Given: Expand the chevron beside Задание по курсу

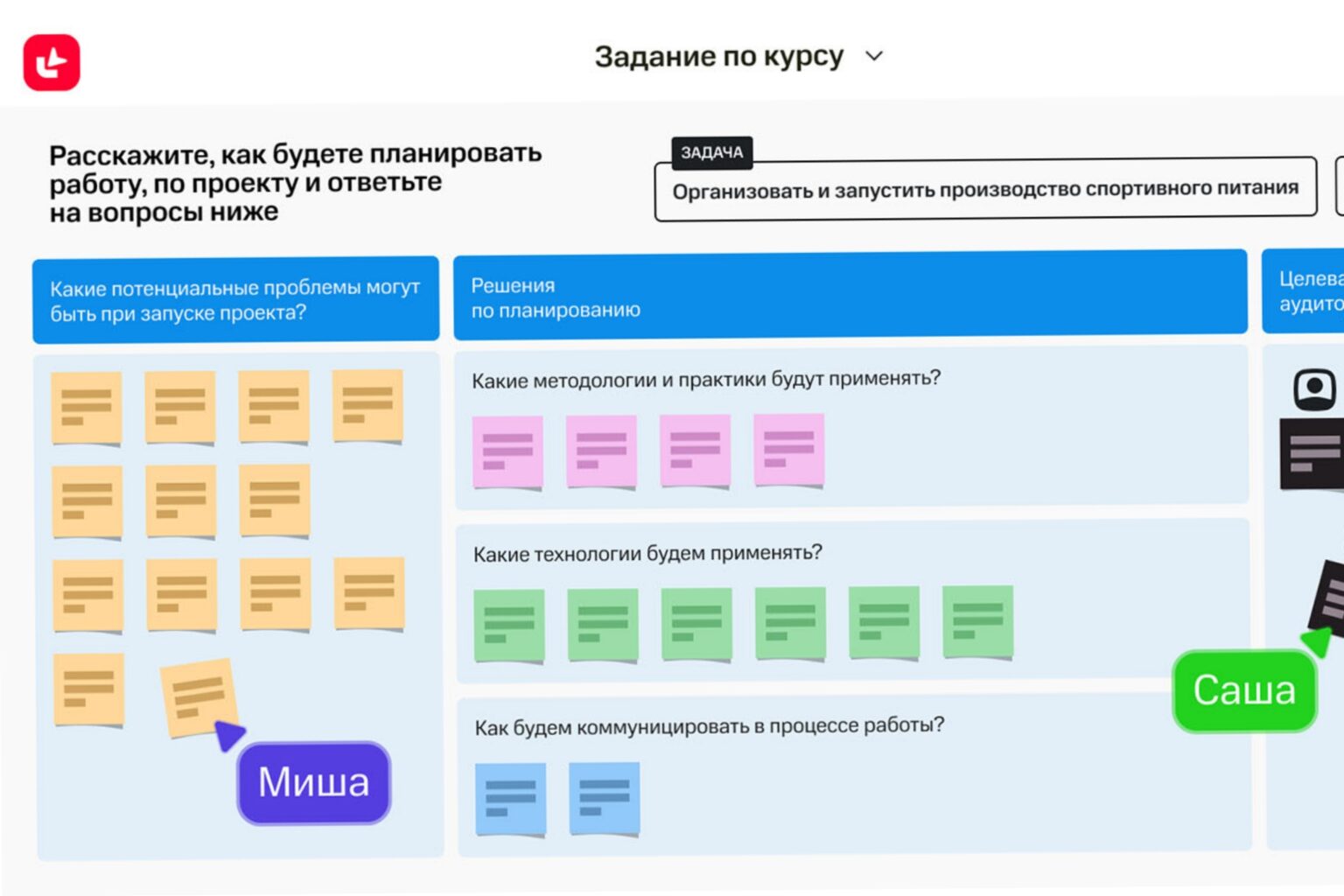Looking at the screenshot, I should pyautogui.click(x=874, y=56).
